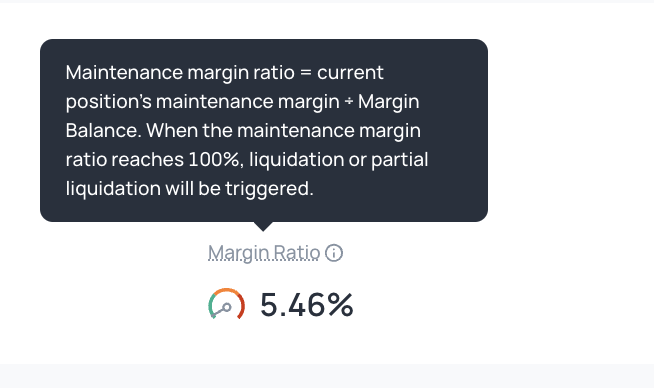
Task: Click the "100%" text in the tooltip
Action: click(x=214, y=159)
